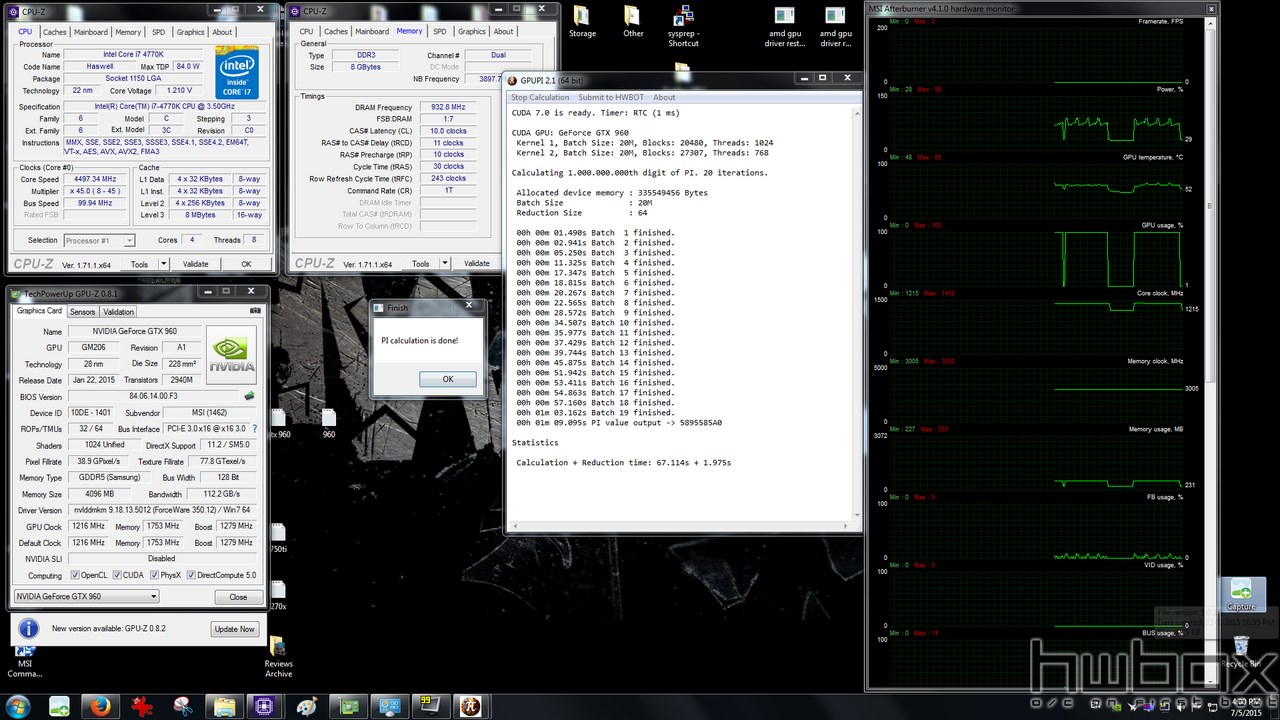
Task: Click the taskbar monitor icon labeled 99
Action: click(430, 706)
